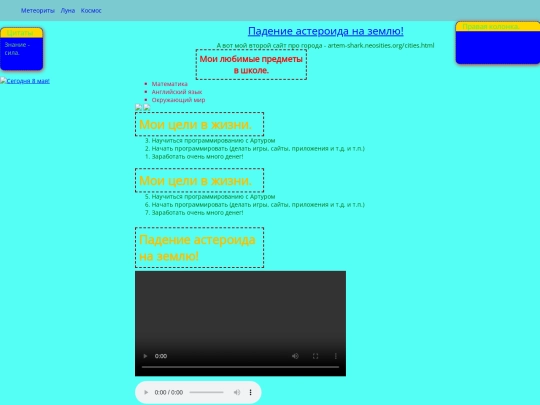Click the Окружающий мир list item

178,100
